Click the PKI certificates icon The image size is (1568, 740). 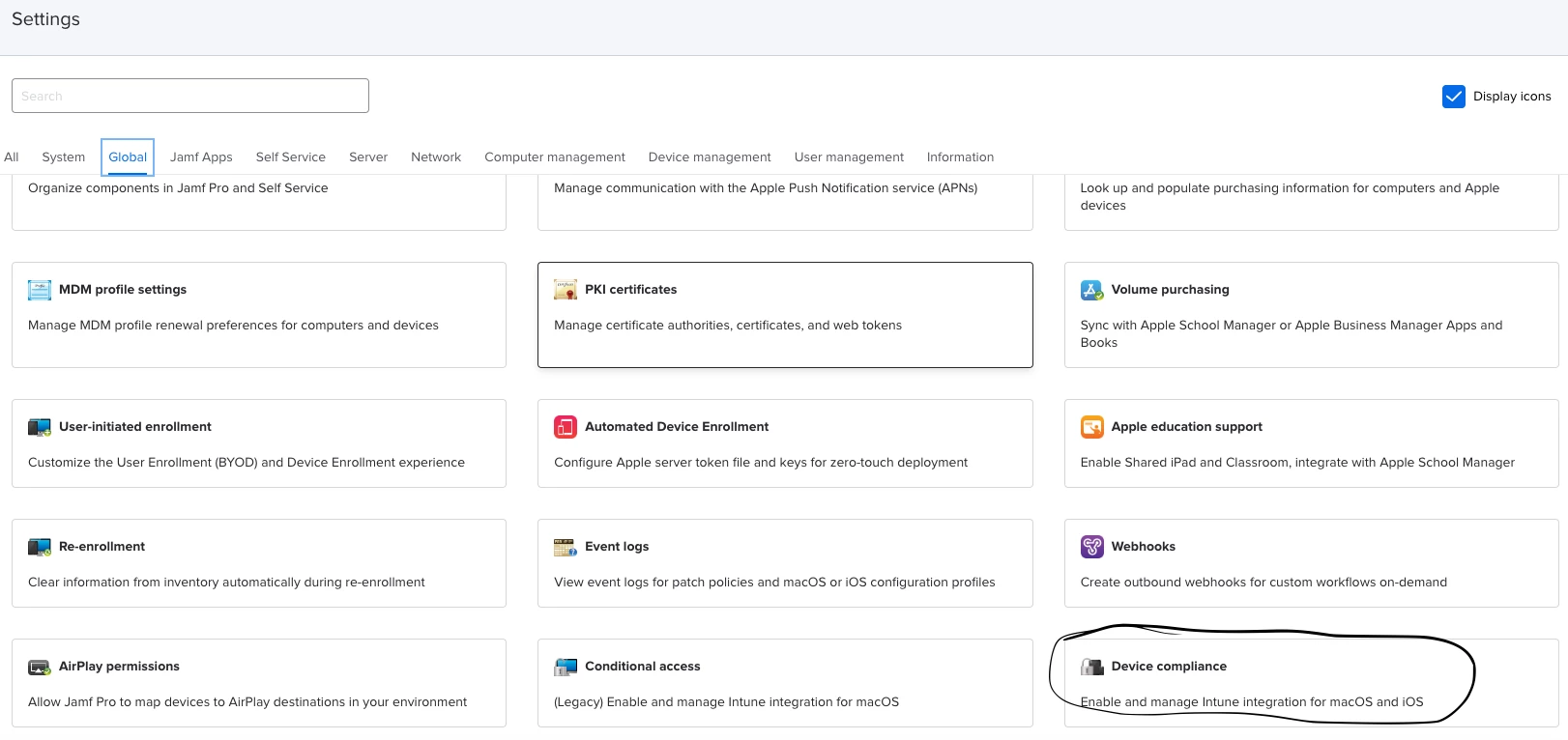click(x=566, y=290)
